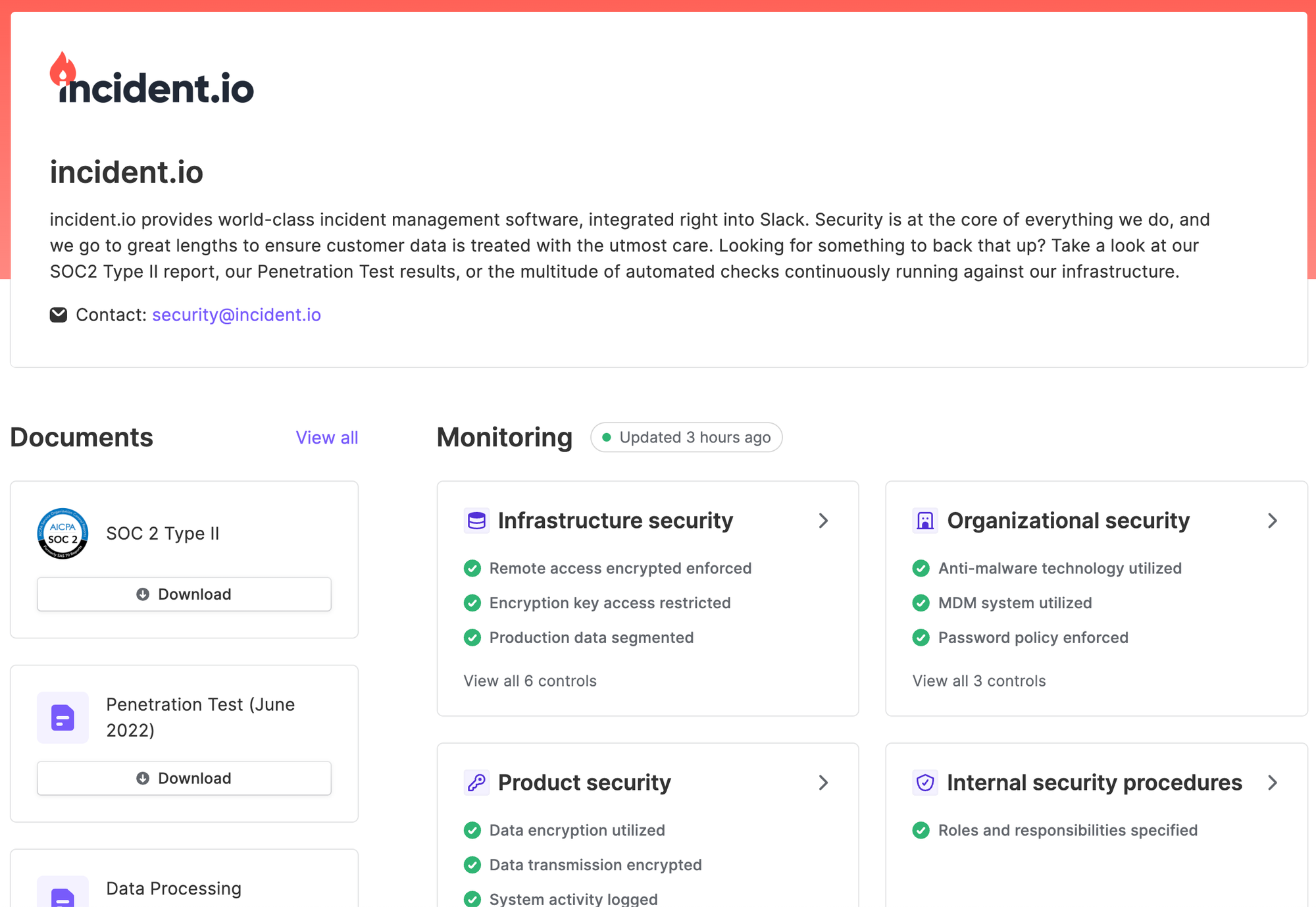Click the envelope contact icon
The image size is (1316, 907).
[59, 315]
